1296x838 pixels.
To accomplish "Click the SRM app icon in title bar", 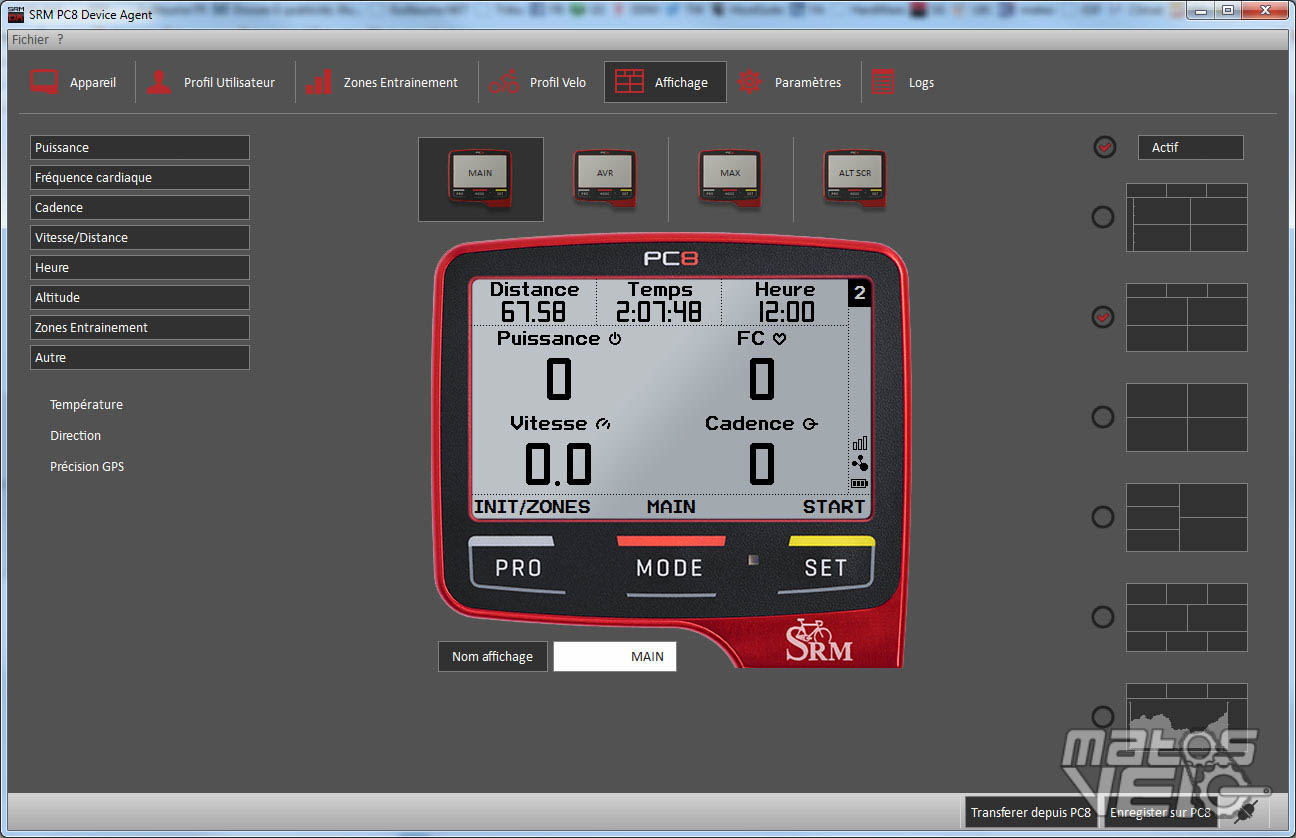I will tap(16, 14).
